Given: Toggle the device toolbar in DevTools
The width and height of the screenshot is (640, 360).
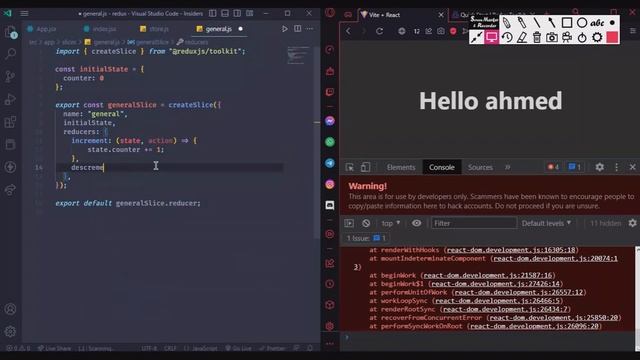Looking at the screenshot, I should (x=365, y=167).
